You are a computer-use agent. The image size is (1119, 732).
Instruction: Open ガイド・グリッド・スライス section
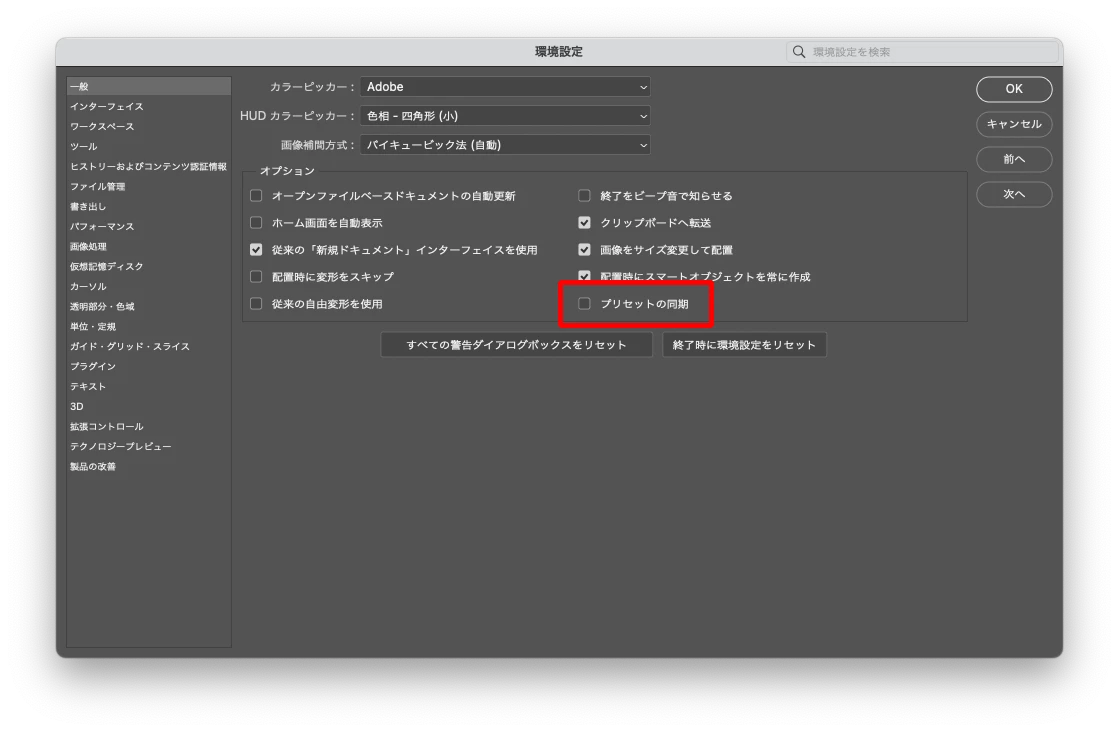[x=148, y=346]
